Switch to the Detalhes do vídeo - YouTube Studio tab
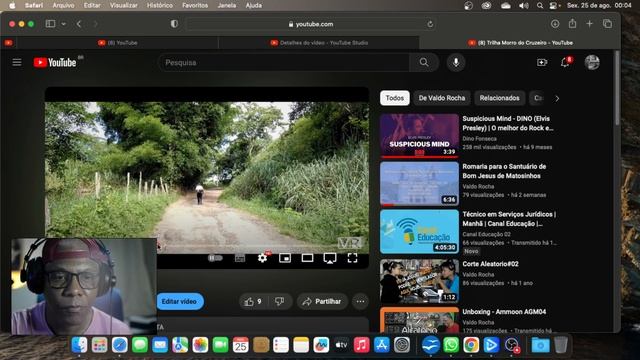 (319, 42)
